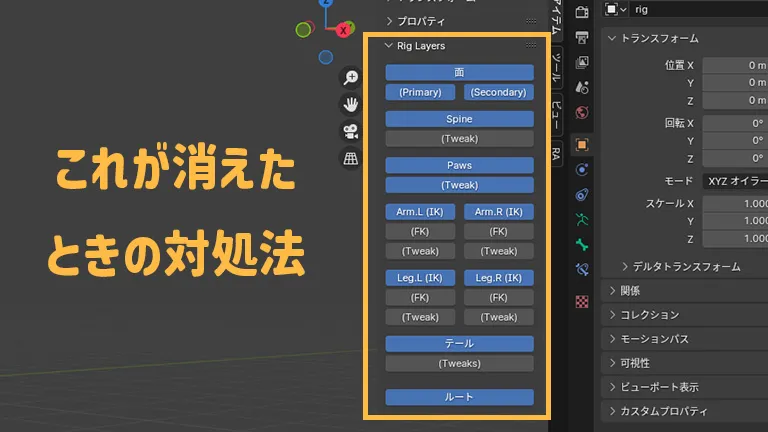This screenshot has width=768, height=432.
Task: Open the orange Object properties icon
Action: click(x=583, y=144)
